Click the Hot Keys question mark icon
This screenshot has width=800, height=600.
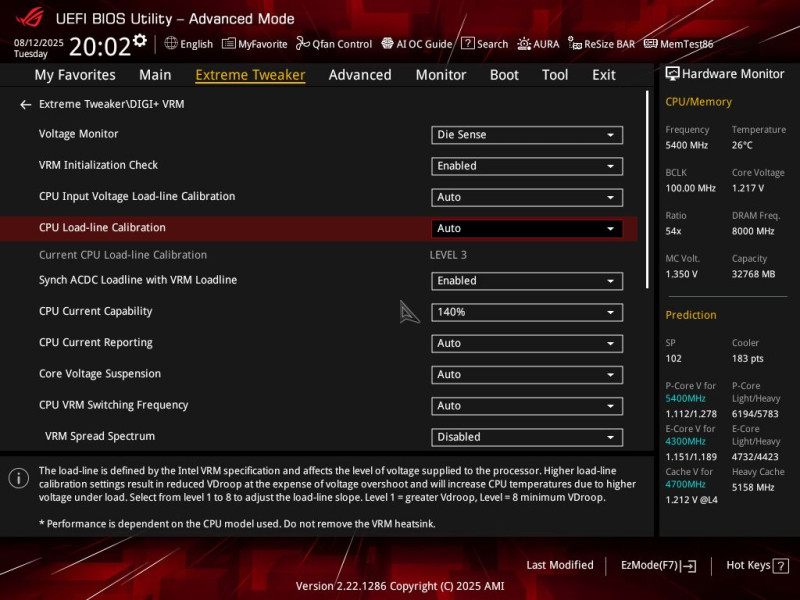[781, 565]
